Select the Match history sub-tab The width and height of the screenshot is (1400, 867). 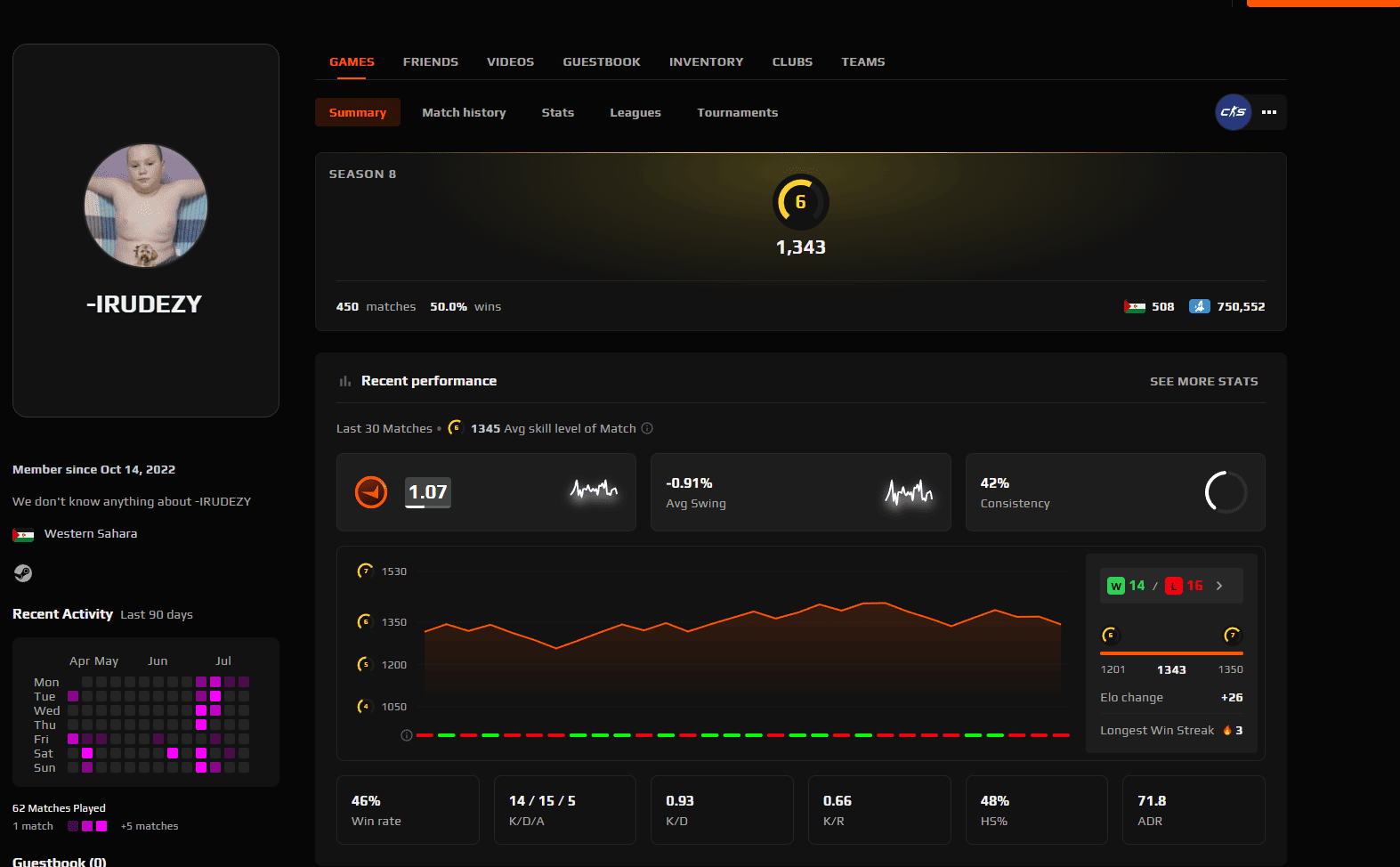[x=464, y=112]
